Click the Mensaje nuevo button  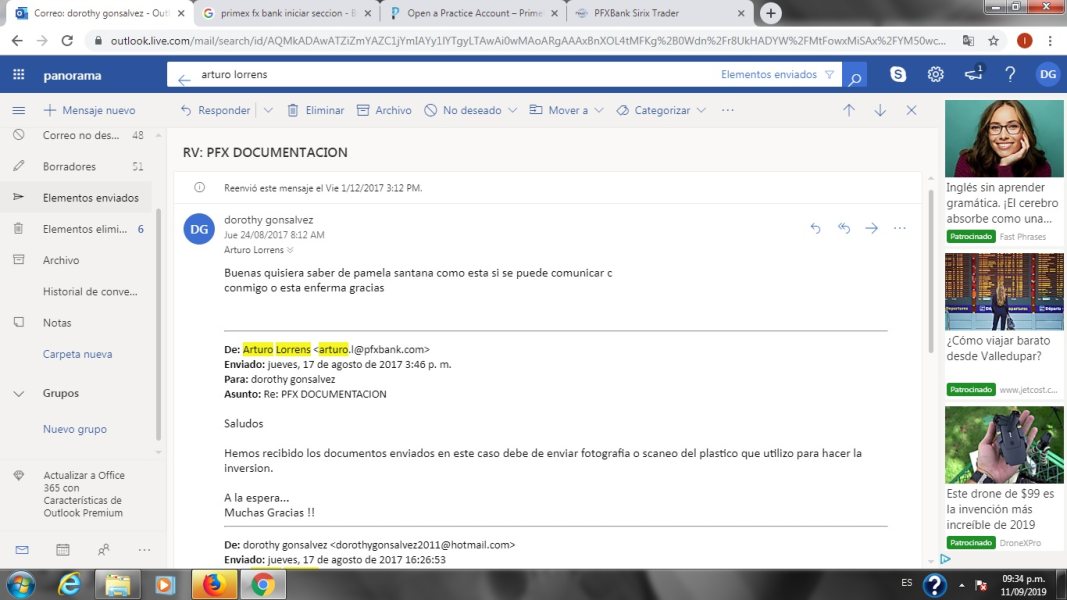[x=89, y=110]
